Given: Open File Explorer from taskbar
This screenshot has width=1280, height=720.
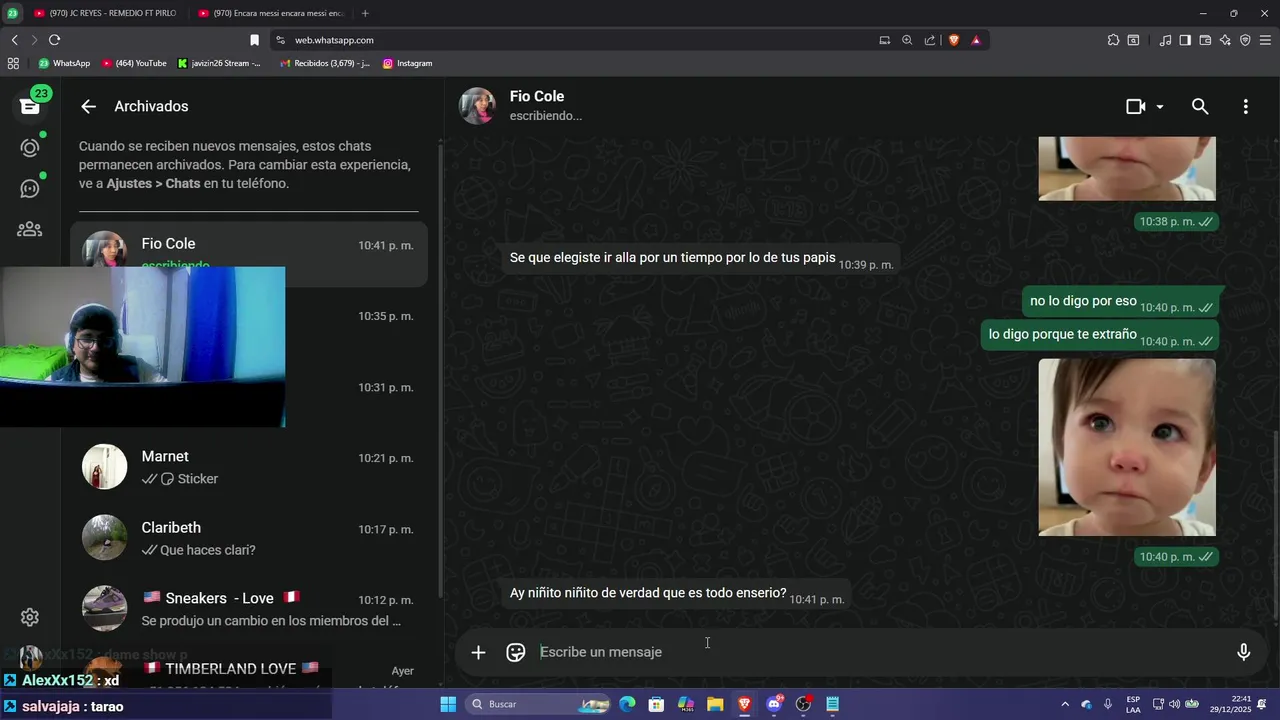Looking at the screenshot, I should [x=715, y=704].
